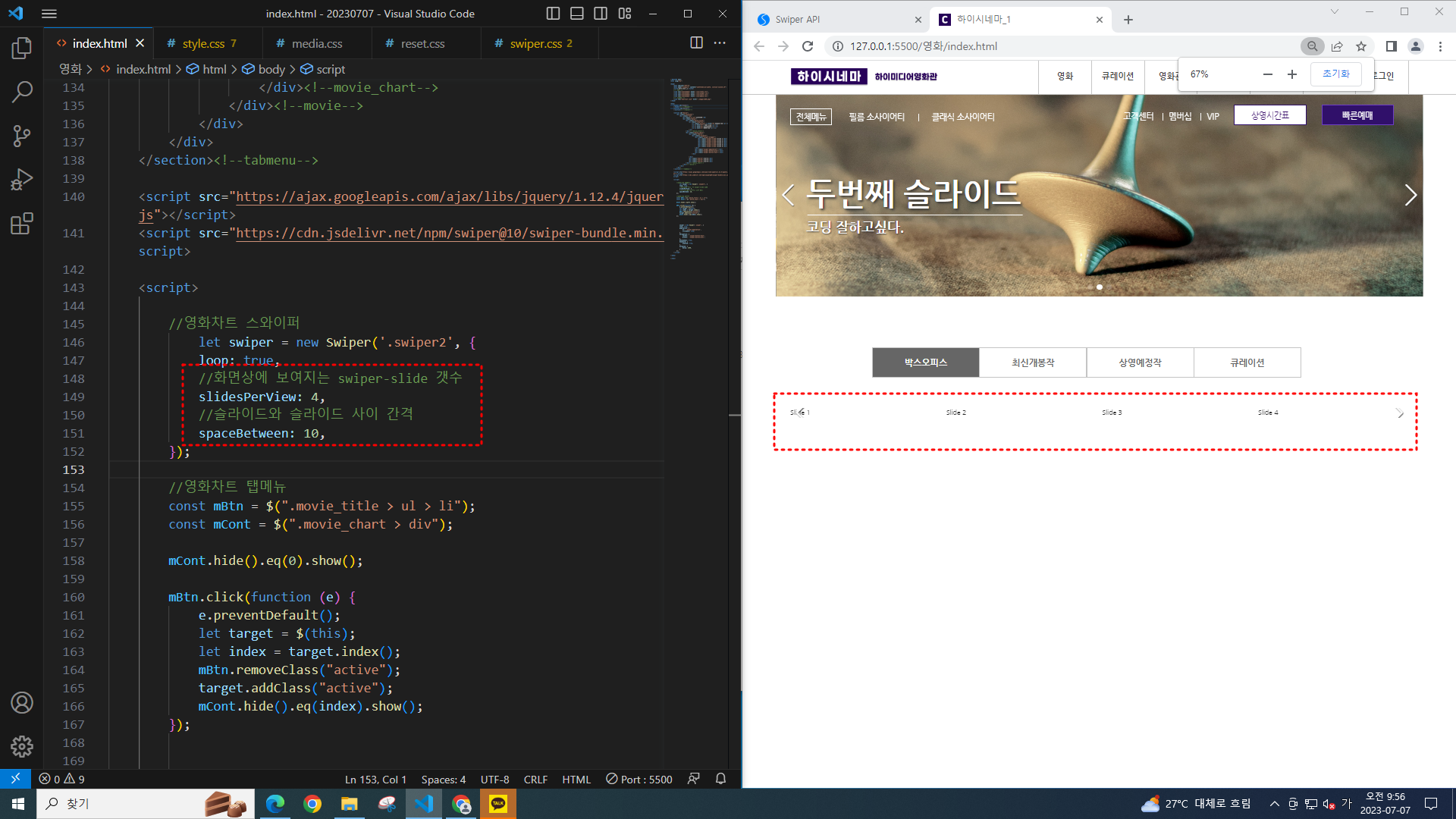Expand the editor more actions ellipsis
Screen dimensions: 1456x819
(720, 43)
